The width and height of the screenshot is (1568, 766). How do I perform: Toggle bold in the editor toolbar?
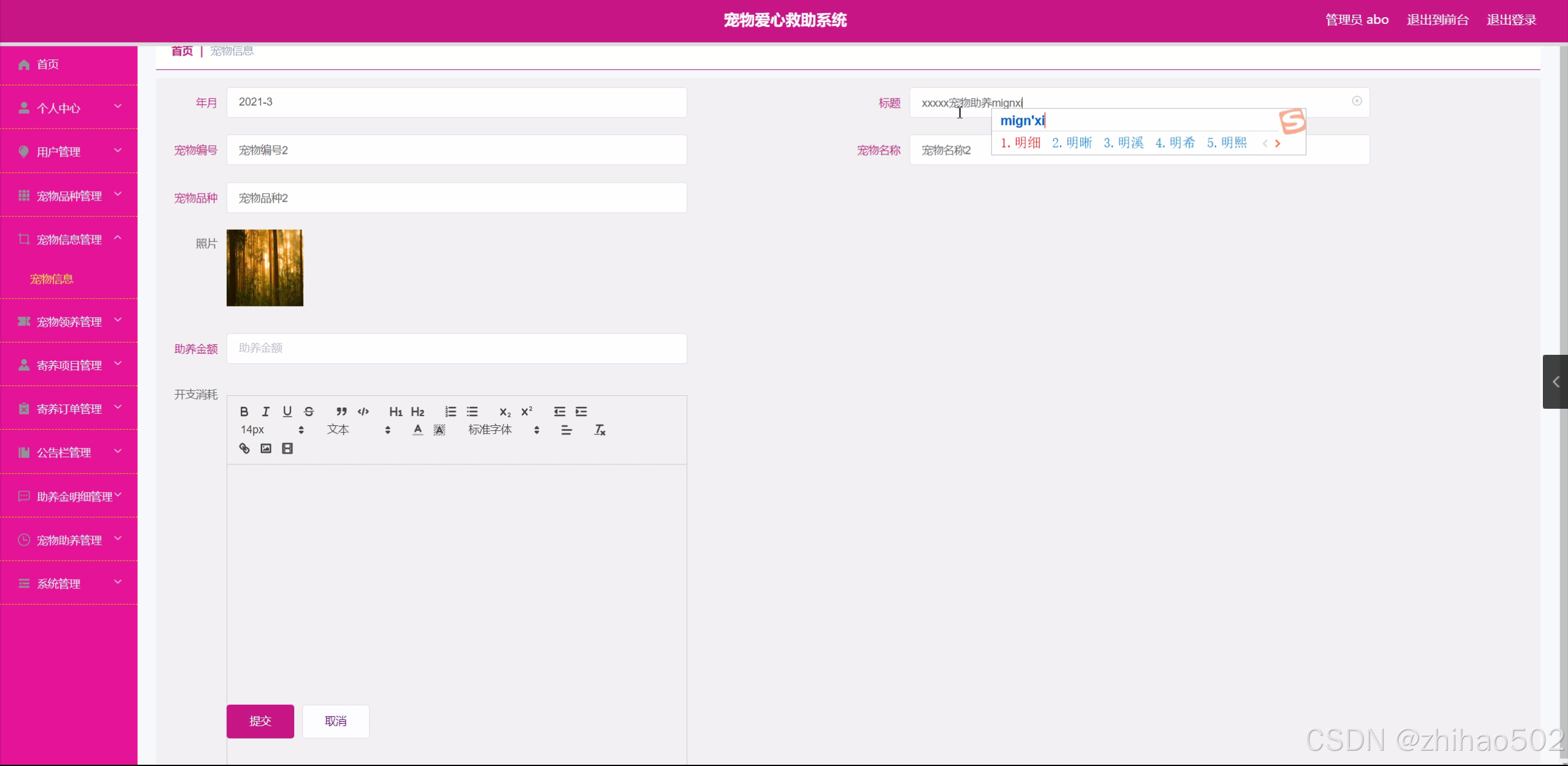[x=244, y=411]
